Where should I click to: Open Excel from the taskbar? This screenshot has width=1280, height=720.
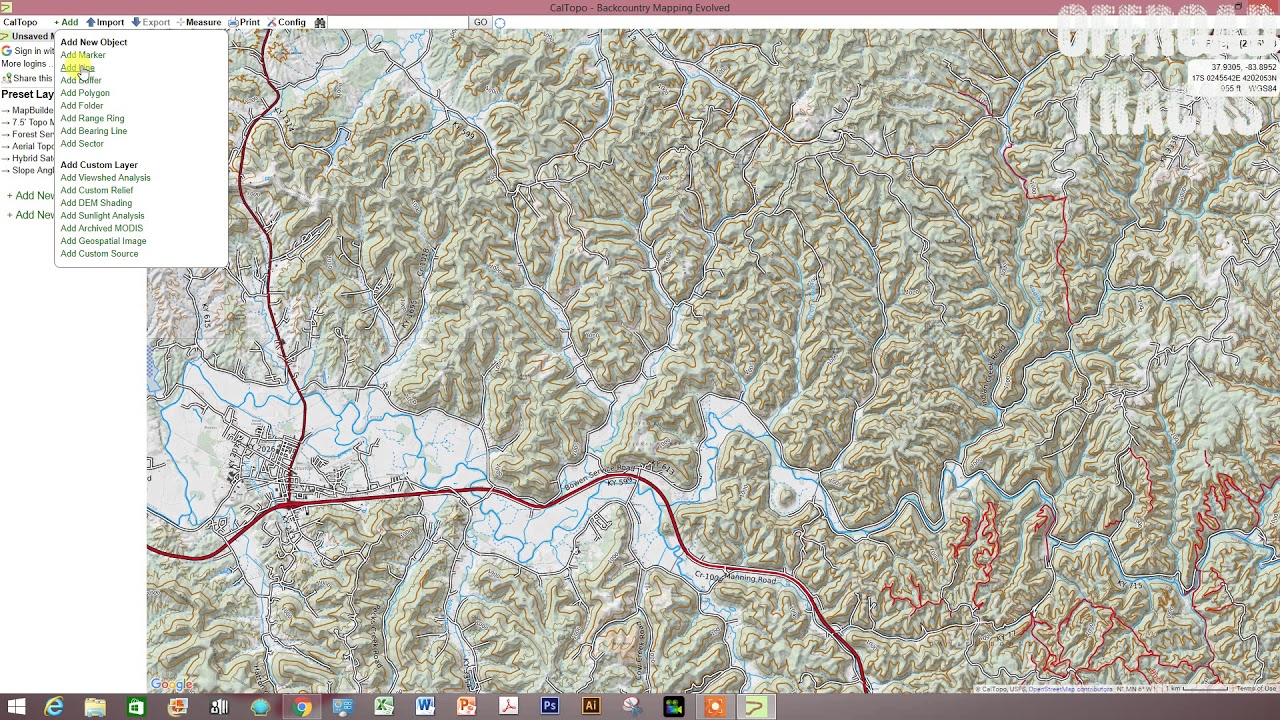(384, 707)
